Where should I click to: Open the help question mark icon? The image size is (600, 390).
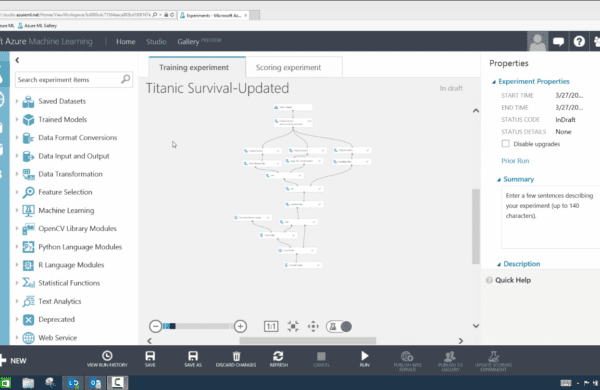579,41
